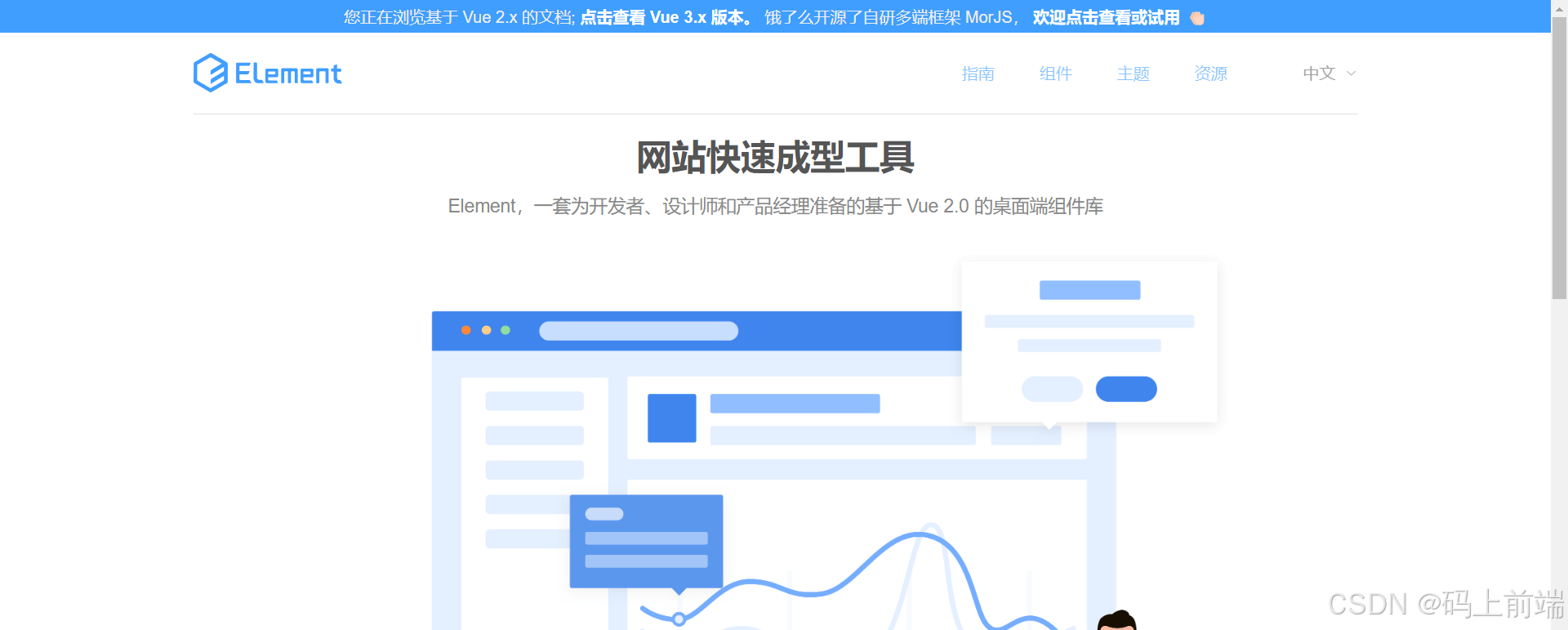Open the 资源 resources menu item
The height and width of the screenshot is (630, 1568).
[1210, 74]
